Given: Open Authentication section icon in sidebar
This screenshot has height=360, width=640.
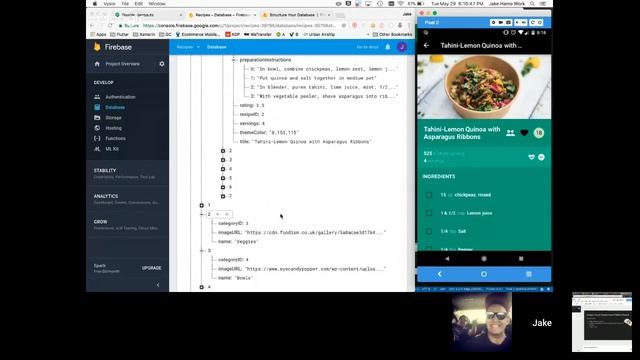Looking at the screenshot, I should [97, 97].
